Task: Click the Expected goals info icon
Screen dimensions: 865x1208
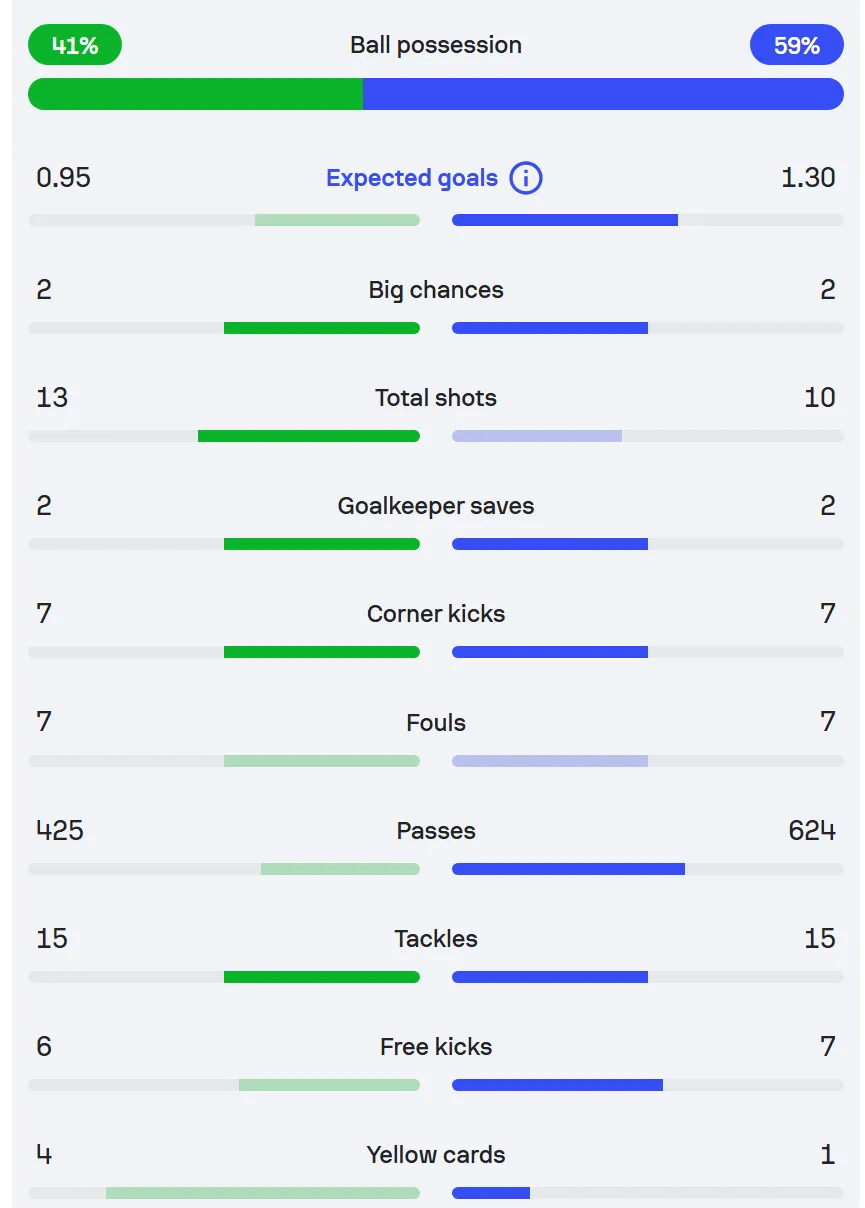Action: click(x=526, y=178)
